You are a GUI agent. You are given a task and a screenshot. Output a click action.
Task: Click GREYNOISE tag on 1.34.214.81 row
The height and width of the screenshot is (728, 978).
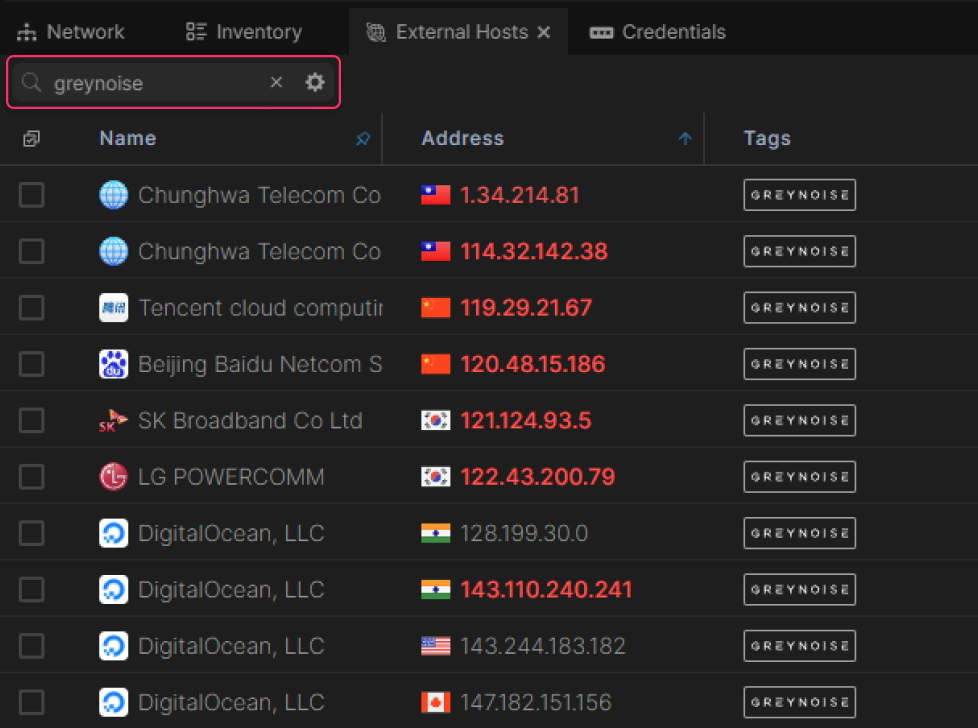point(799,195)
